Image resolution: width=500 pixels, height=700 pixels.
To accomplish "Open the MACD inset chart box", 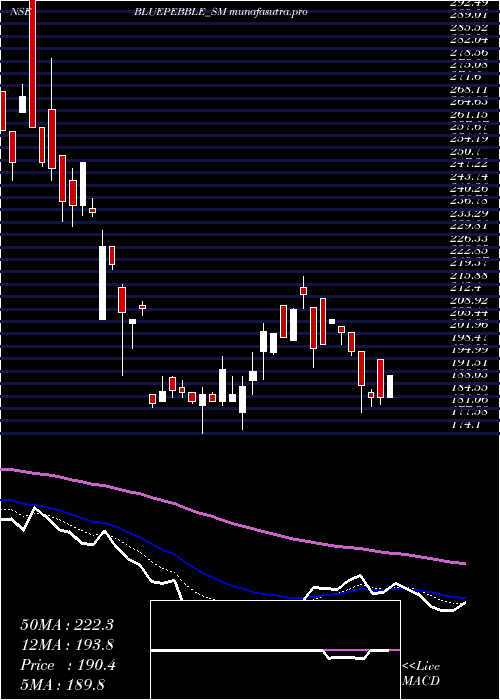I will click(275, 650).
